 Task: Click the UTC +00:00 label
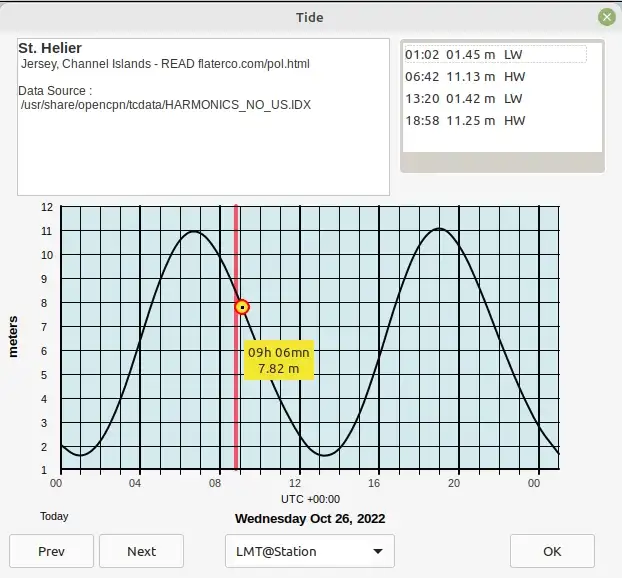coord(311,499)
